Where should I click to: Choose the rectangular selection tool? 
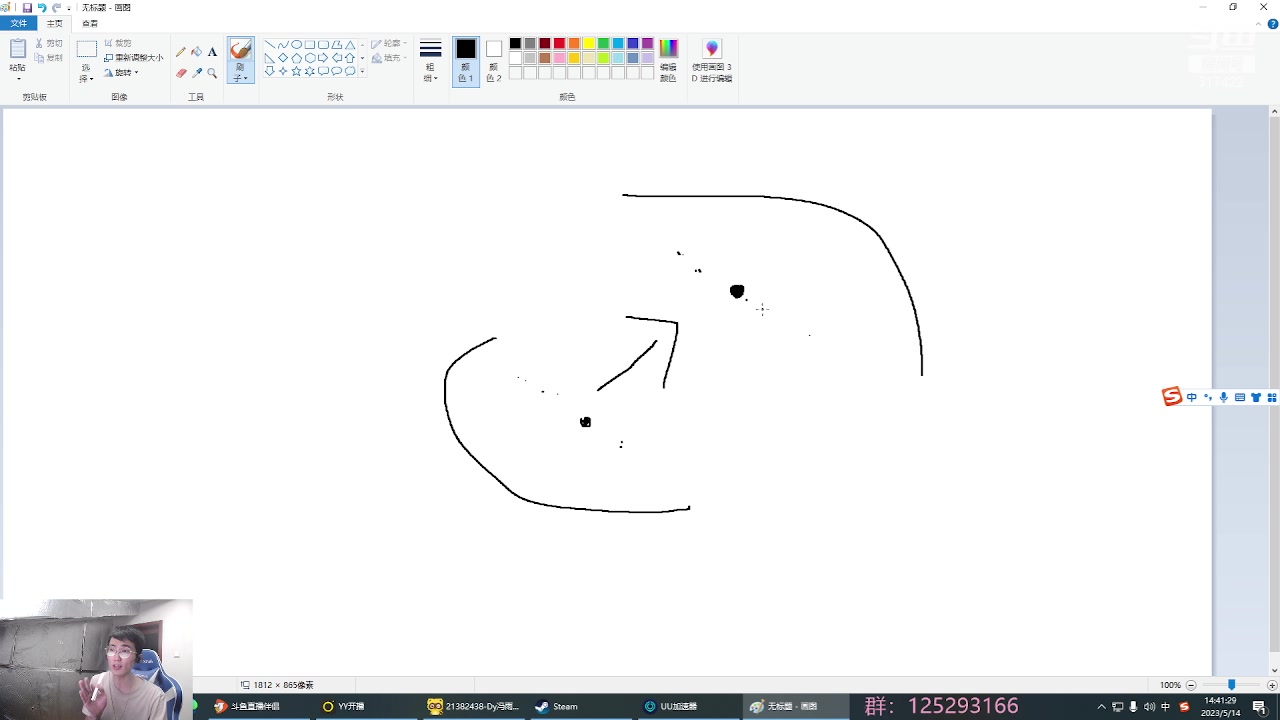[x=86, y=49]
